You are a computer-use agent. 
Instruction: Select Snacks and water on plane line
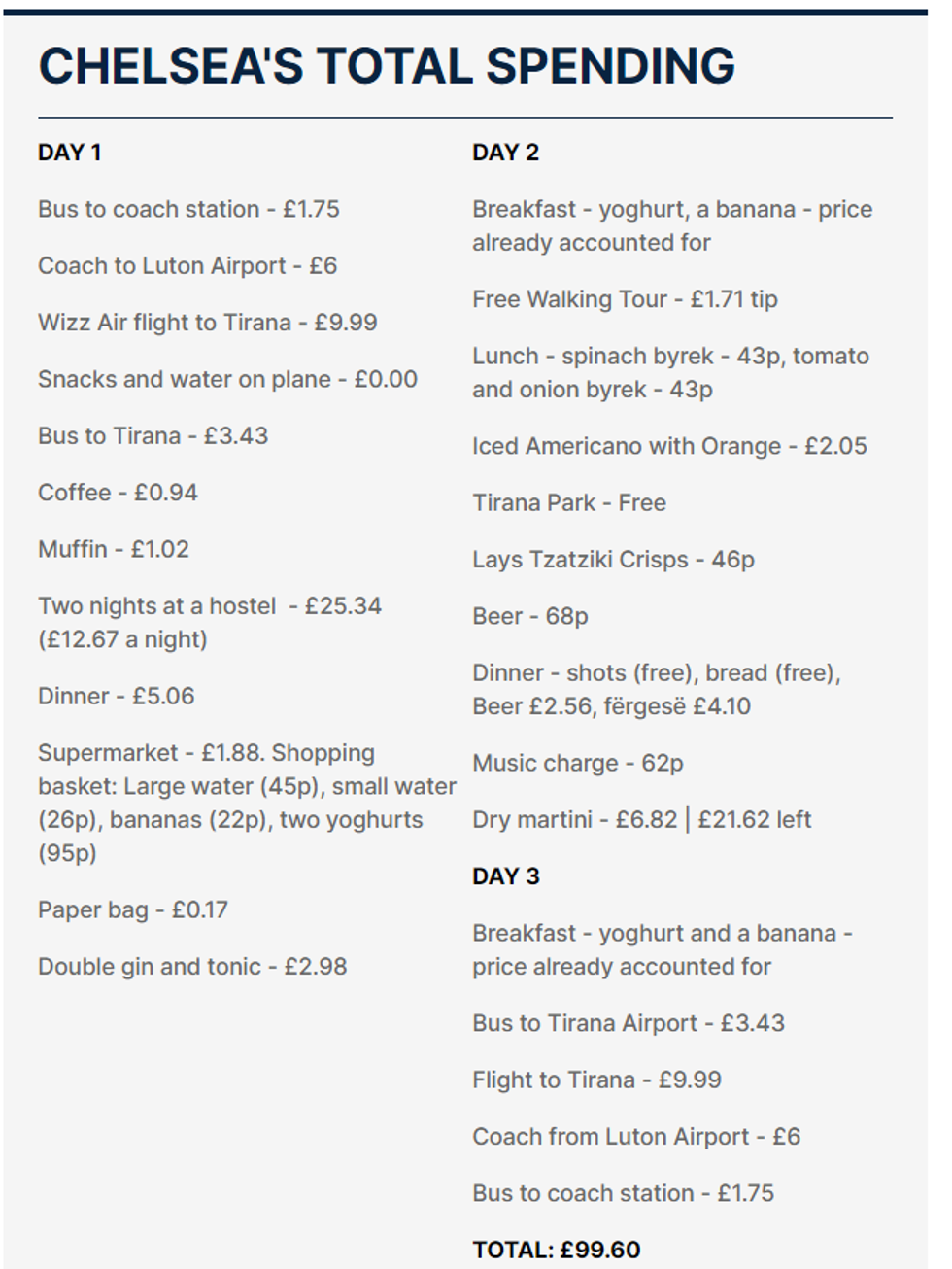coord(227,379)
